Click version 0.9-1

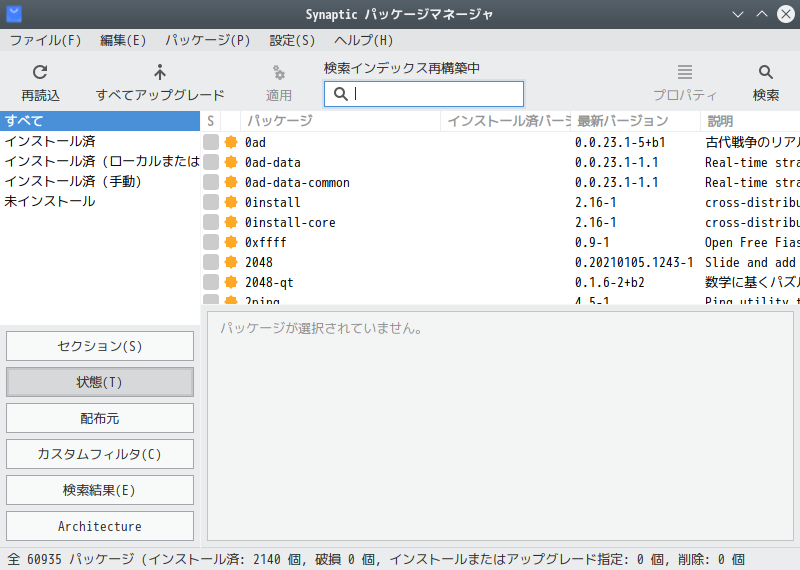tap(592, 242)
